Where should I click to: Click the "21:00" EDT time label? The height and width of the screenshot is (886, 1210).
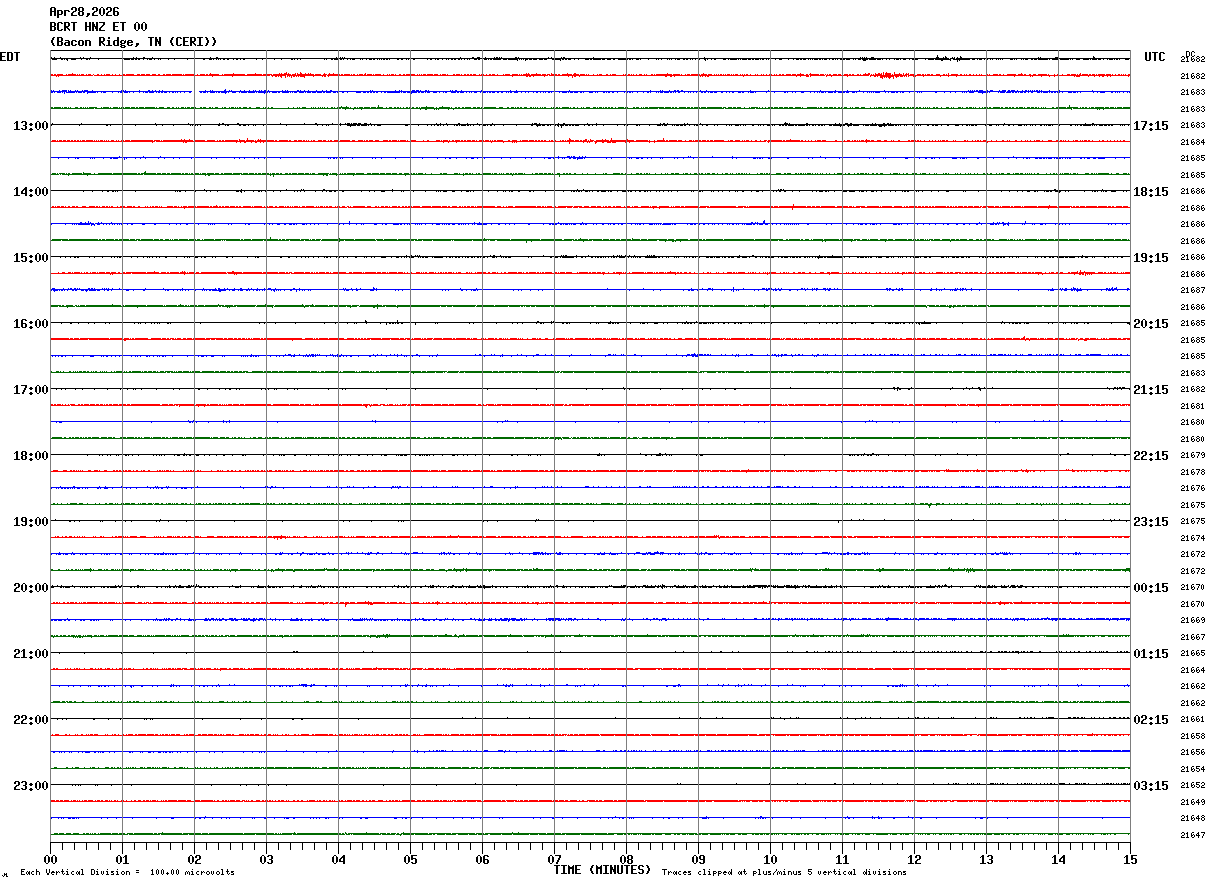pos(30,654)
